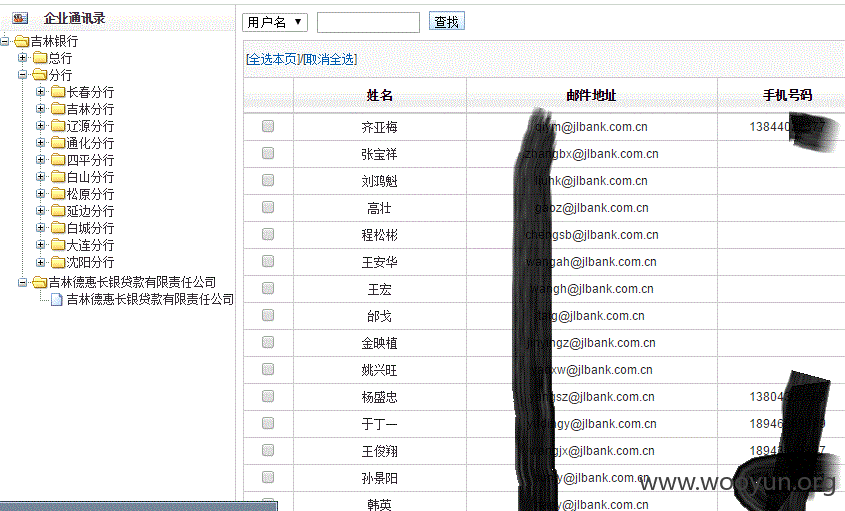Click the 手机号码 column header
The width and height of the screenshot is (845, 511).
click(x=787, y=95)
